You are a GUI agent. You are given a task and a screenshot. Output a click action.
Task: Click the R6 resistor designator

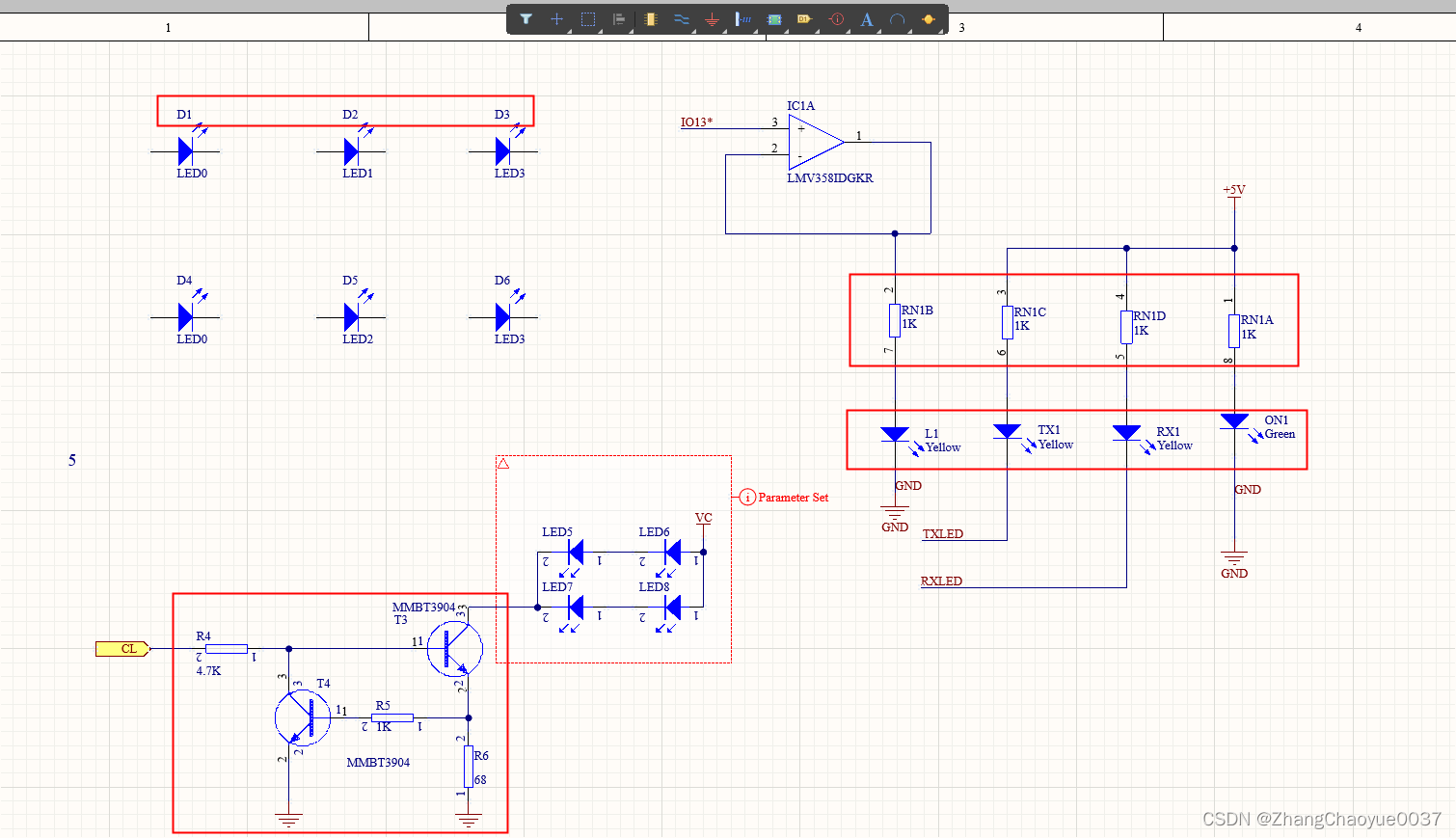[481, 756]
